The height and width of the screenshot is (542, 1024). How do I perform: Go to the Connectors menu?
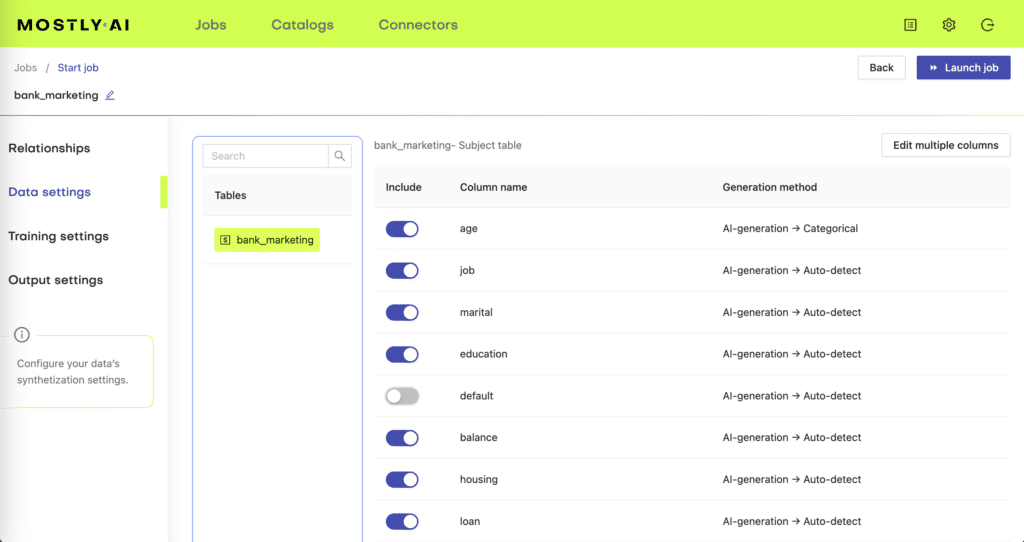point(418,25)
